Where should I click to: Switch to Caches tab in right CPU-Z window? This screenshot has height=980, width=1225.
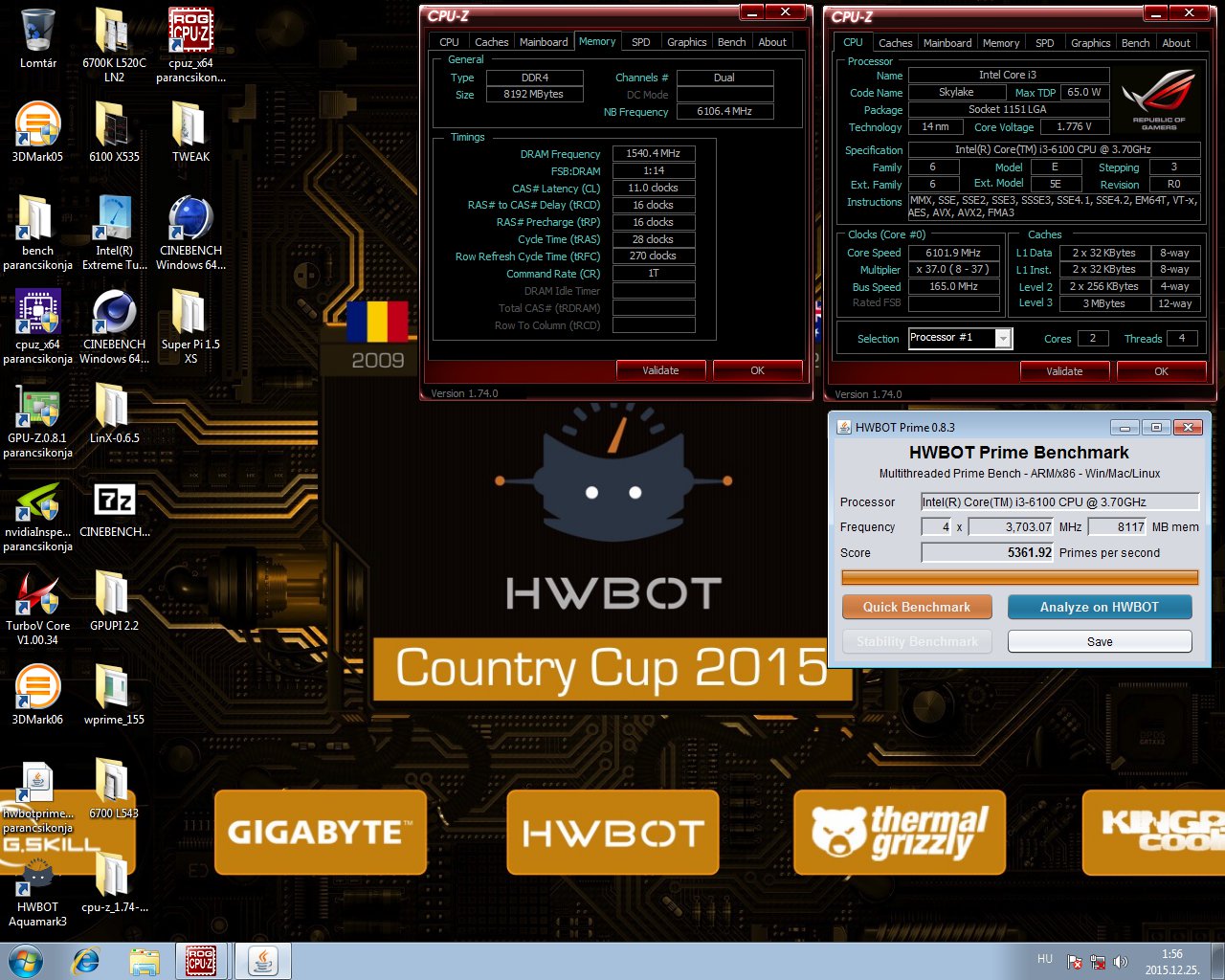click(896, 43)
